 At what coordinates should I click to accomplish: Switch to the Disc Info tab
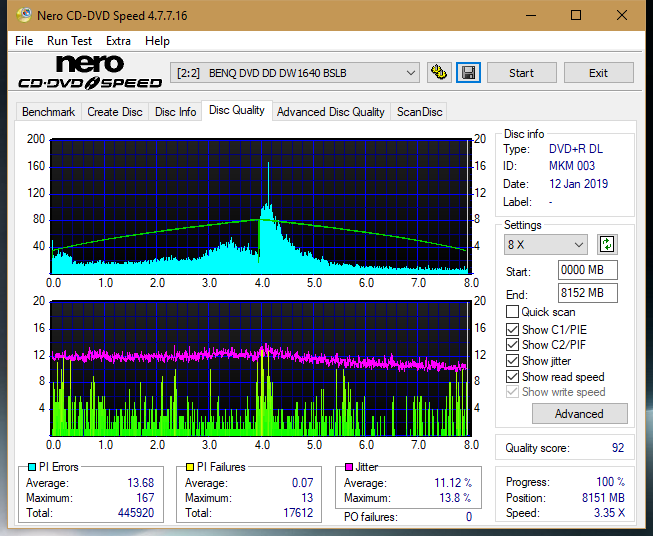(175, 112)
